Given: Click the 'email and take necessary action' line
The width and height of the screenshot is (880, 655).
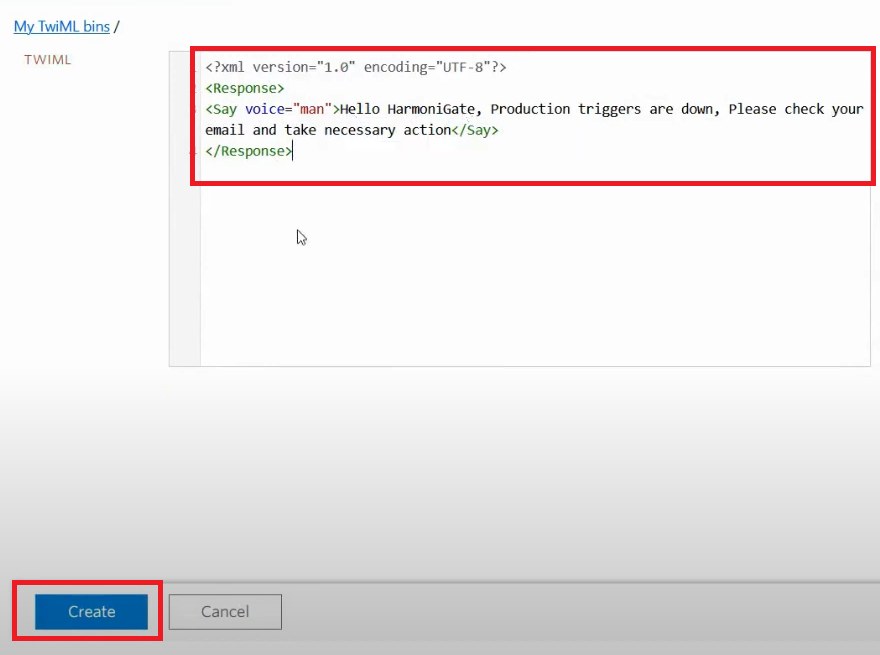Looking at the screenshot, I should (x=352, y=130).
